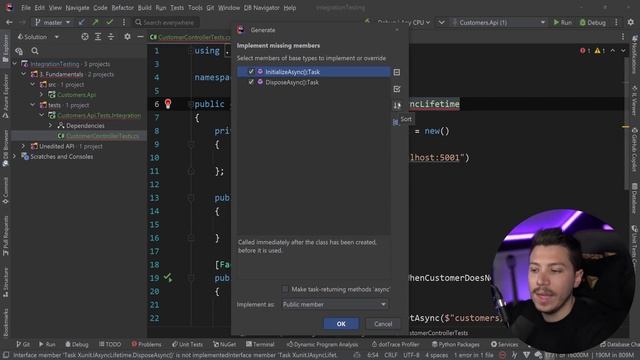The image size is (640, 360).
Task: Cancel the Generate dialog
Action: [x=382, y=324]
